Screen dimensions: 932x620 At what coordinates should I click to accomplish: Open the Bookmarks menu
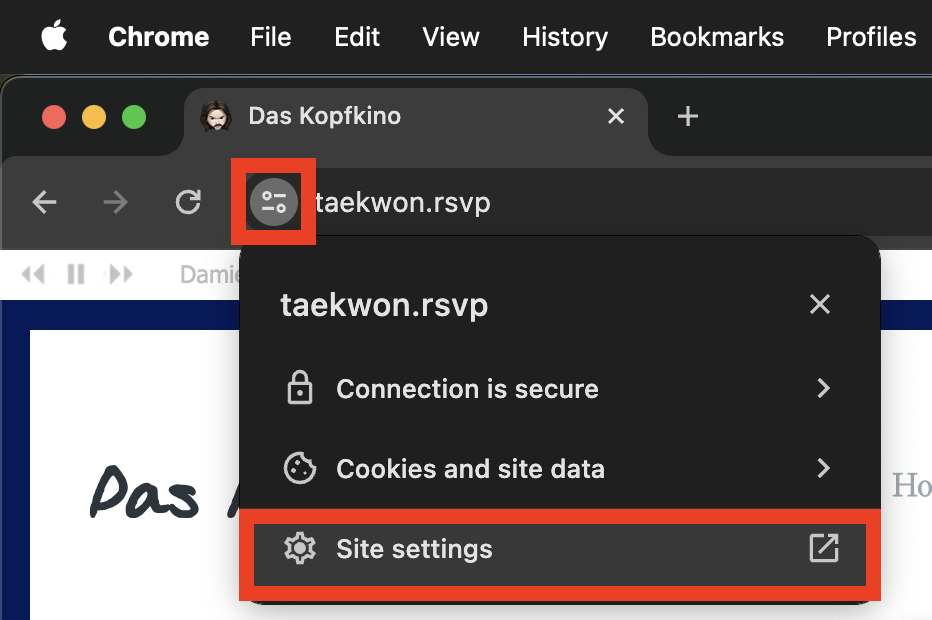pos(717,37)
